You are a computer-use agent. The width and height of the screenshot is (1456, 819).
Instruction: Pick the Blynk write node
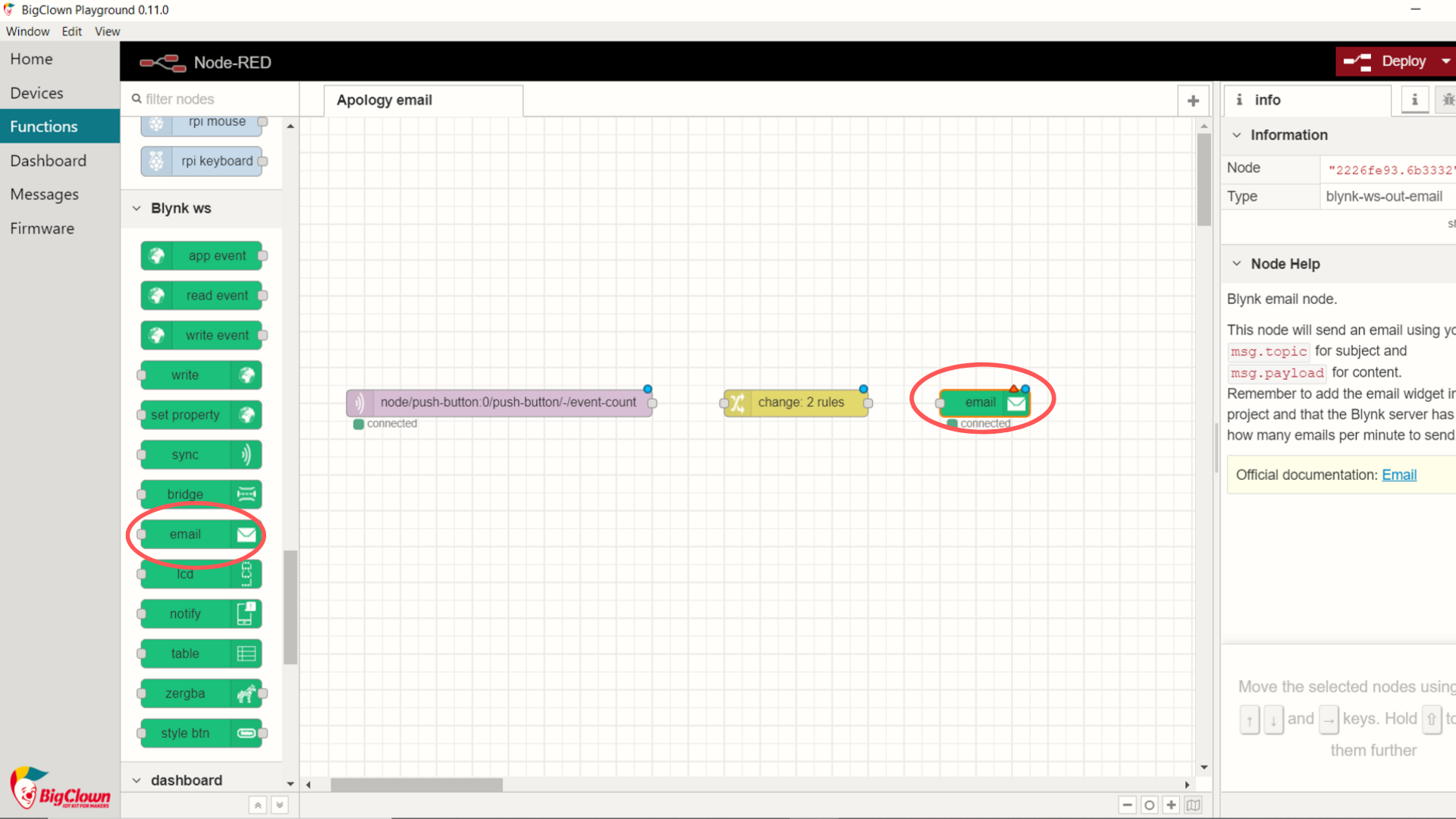coord(202,375)
